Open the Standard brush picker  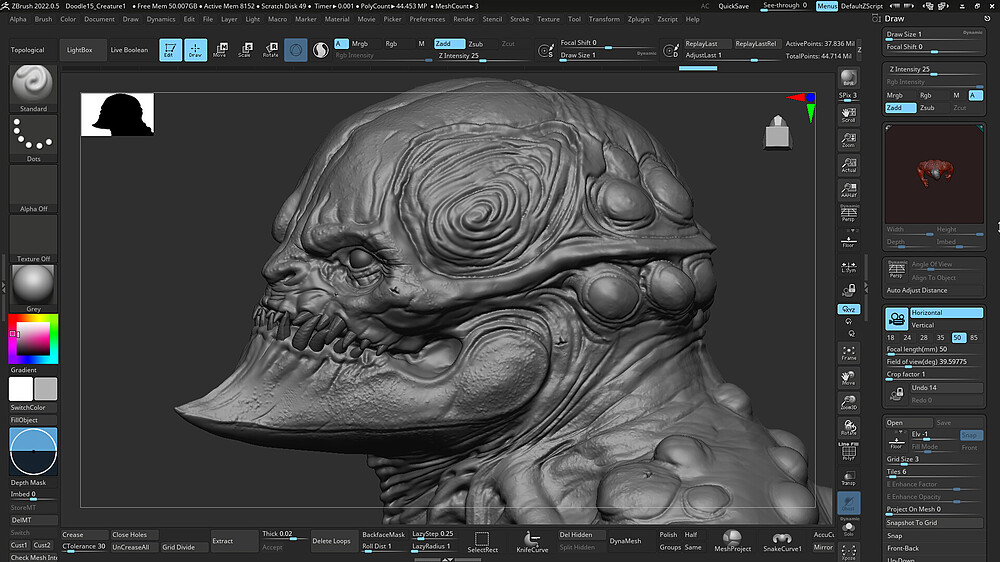33,88
